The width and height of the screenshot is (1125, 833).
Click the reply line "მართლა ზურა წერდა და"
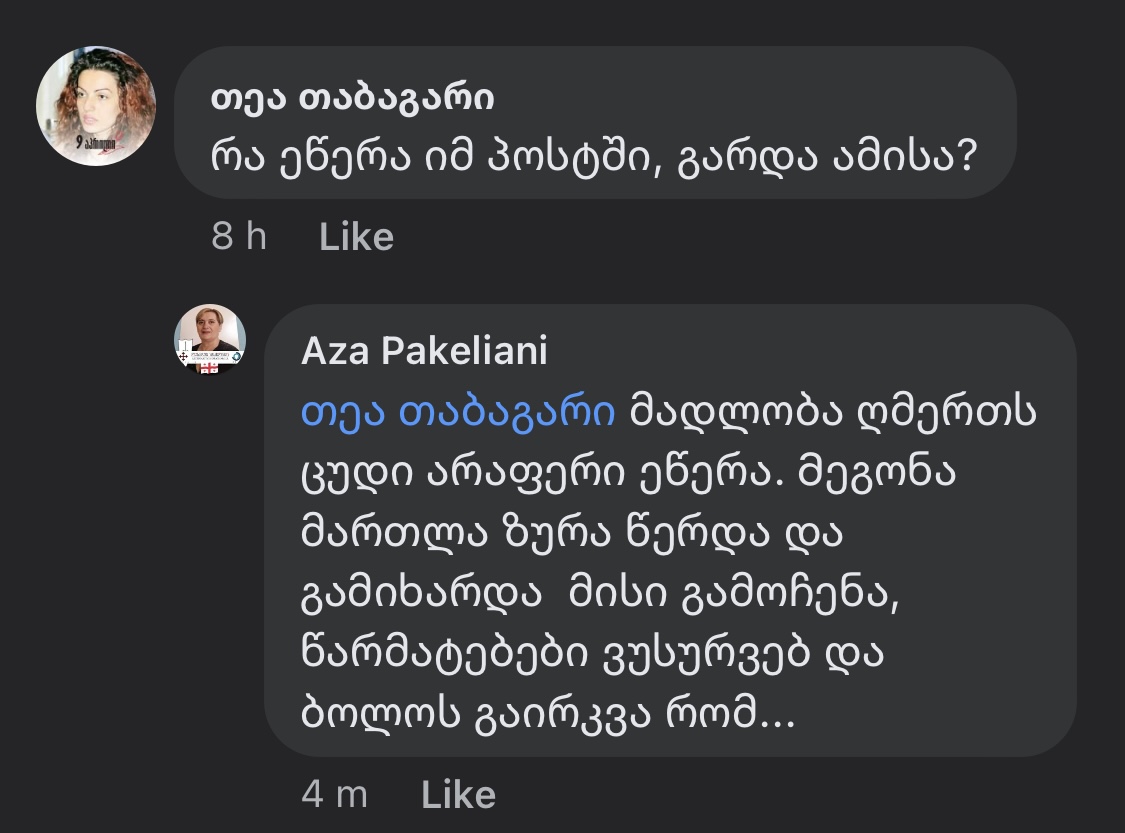573,534
